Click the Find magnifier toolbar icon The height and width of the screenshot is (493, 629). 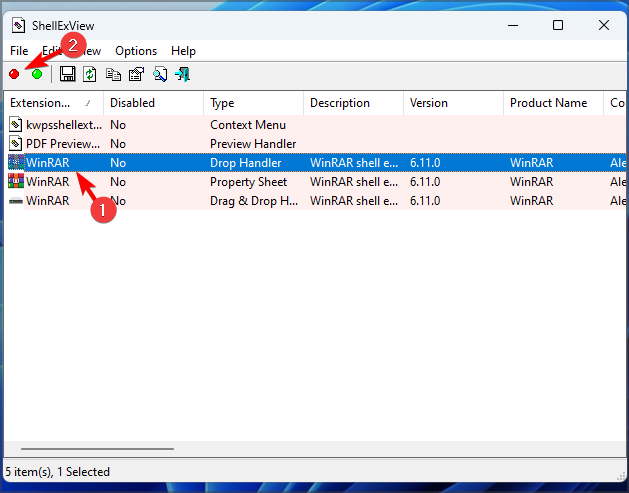pos(160,74)
